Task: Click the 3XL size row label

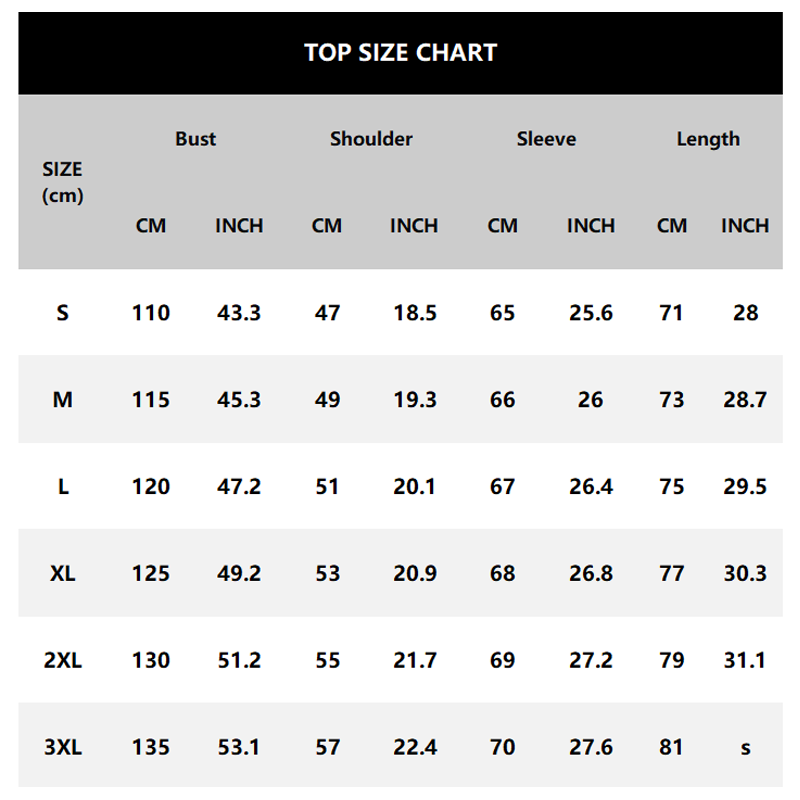Action: [62, 747]
